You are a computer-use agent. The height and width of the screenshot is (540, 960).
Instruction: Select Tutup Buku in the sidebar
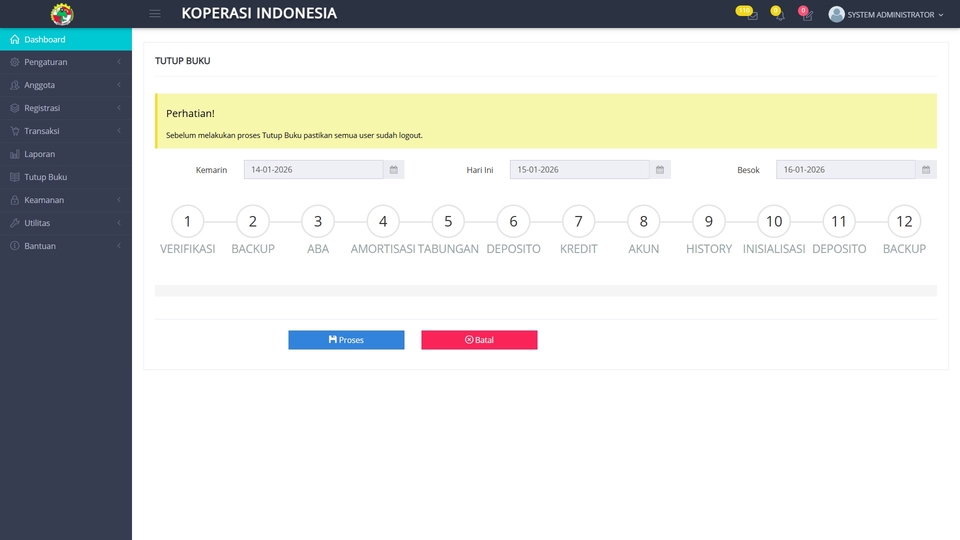65,177
